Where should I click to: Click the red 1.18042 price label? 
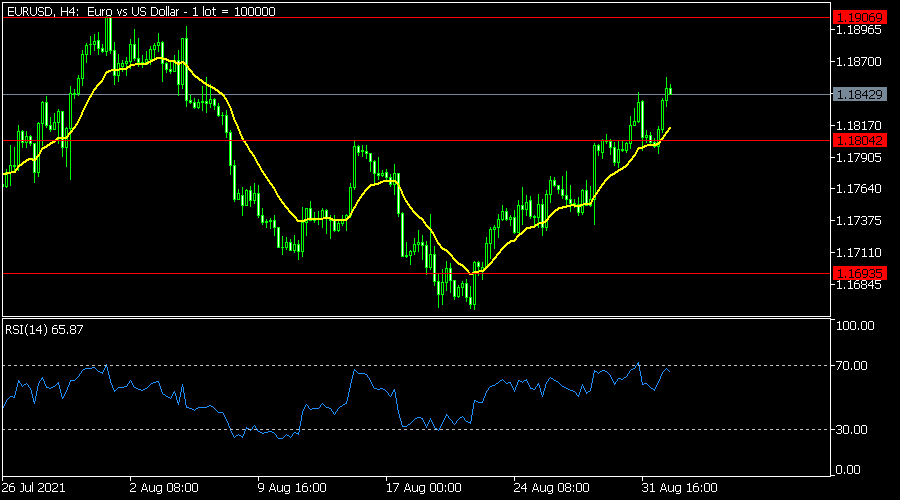pos(860,141)
